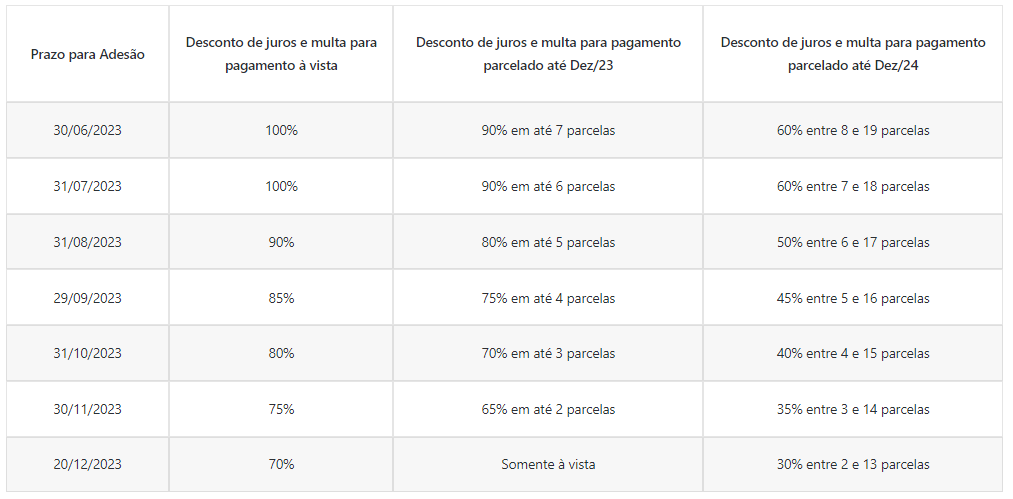This screenshot has width=1013, height=499.
Task: Click '30% entre 2 e 13 parcelas' cell
Action: (853, 465)
